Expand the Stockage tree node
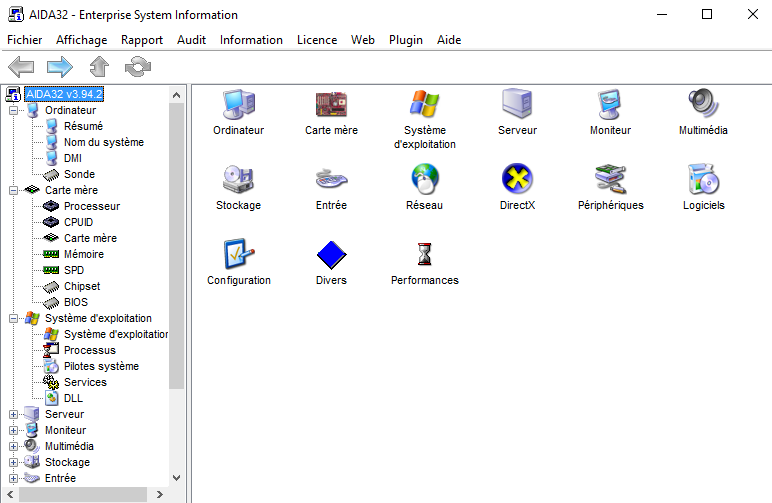 pyautogui.click(x=13, y=462)
